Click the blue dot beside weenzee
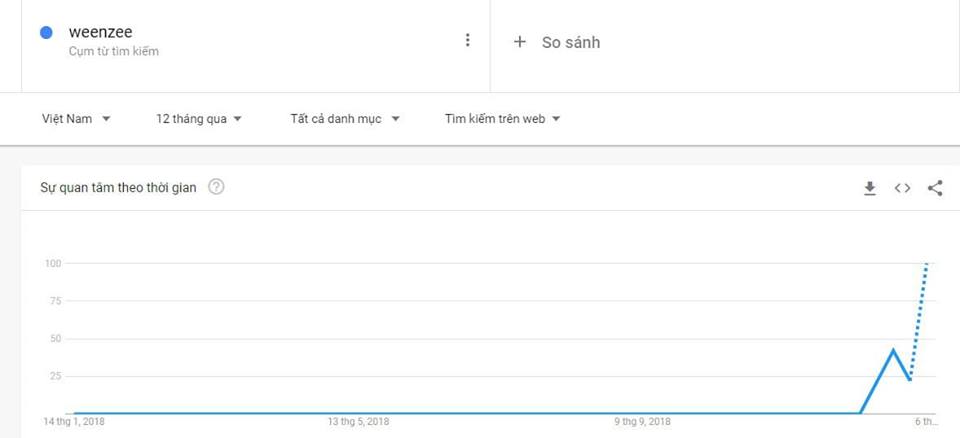The image size is (960, 438). [46, 33]
